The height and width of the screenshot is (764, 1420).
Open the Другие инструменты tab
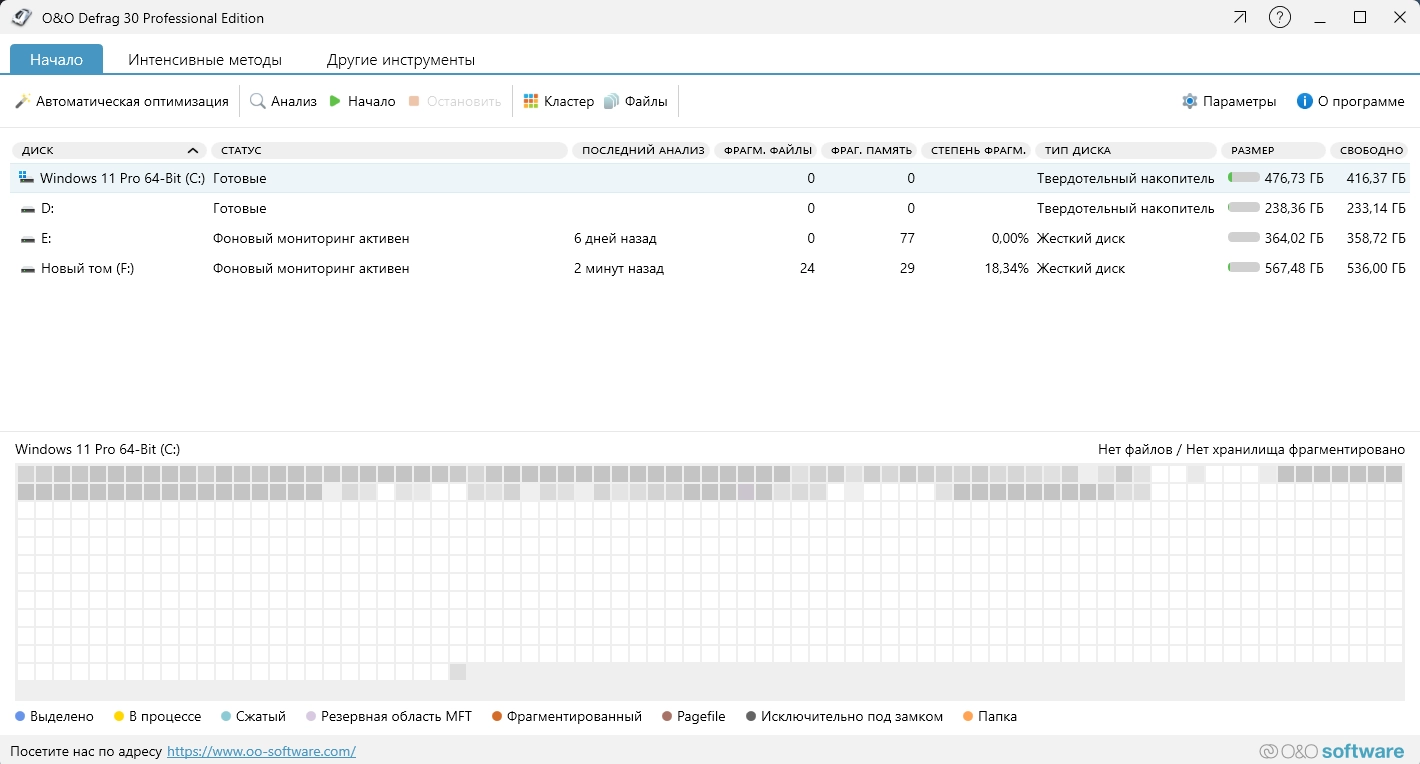point(400,60)
